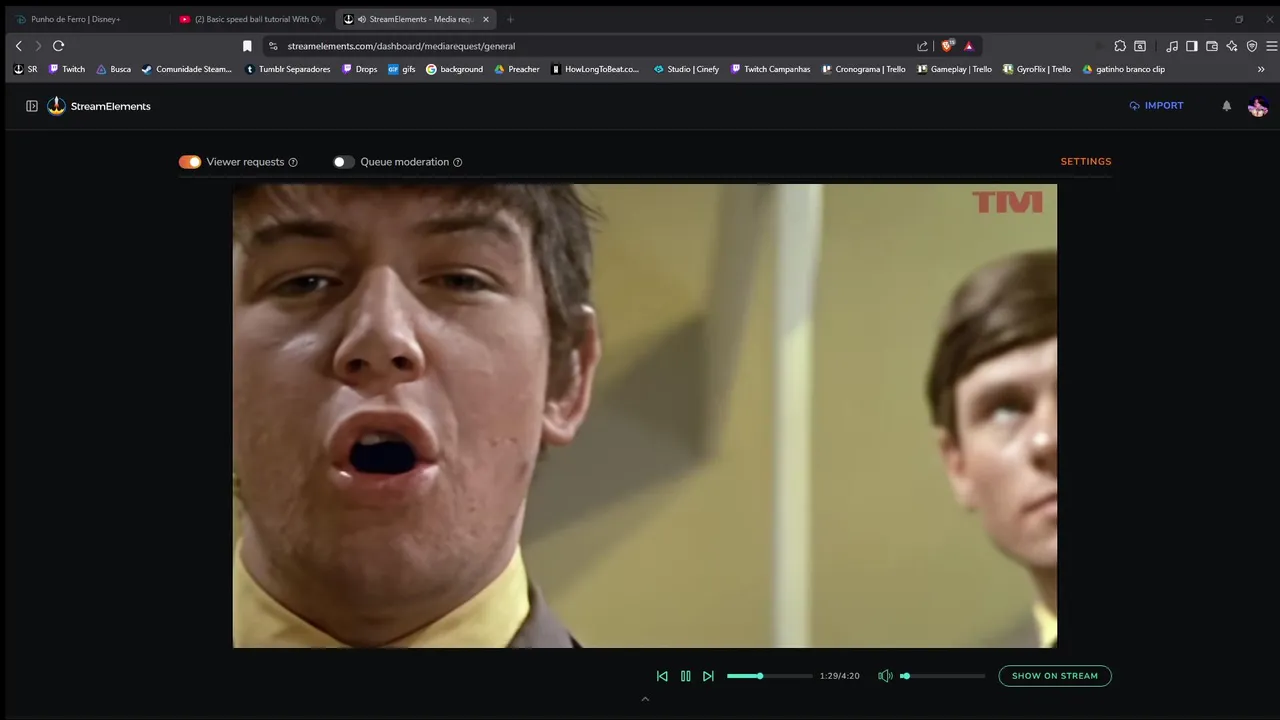Screen dimensions: 1280x720
Task: Close the StreamElements browser tab
Action: coord(486,19)
